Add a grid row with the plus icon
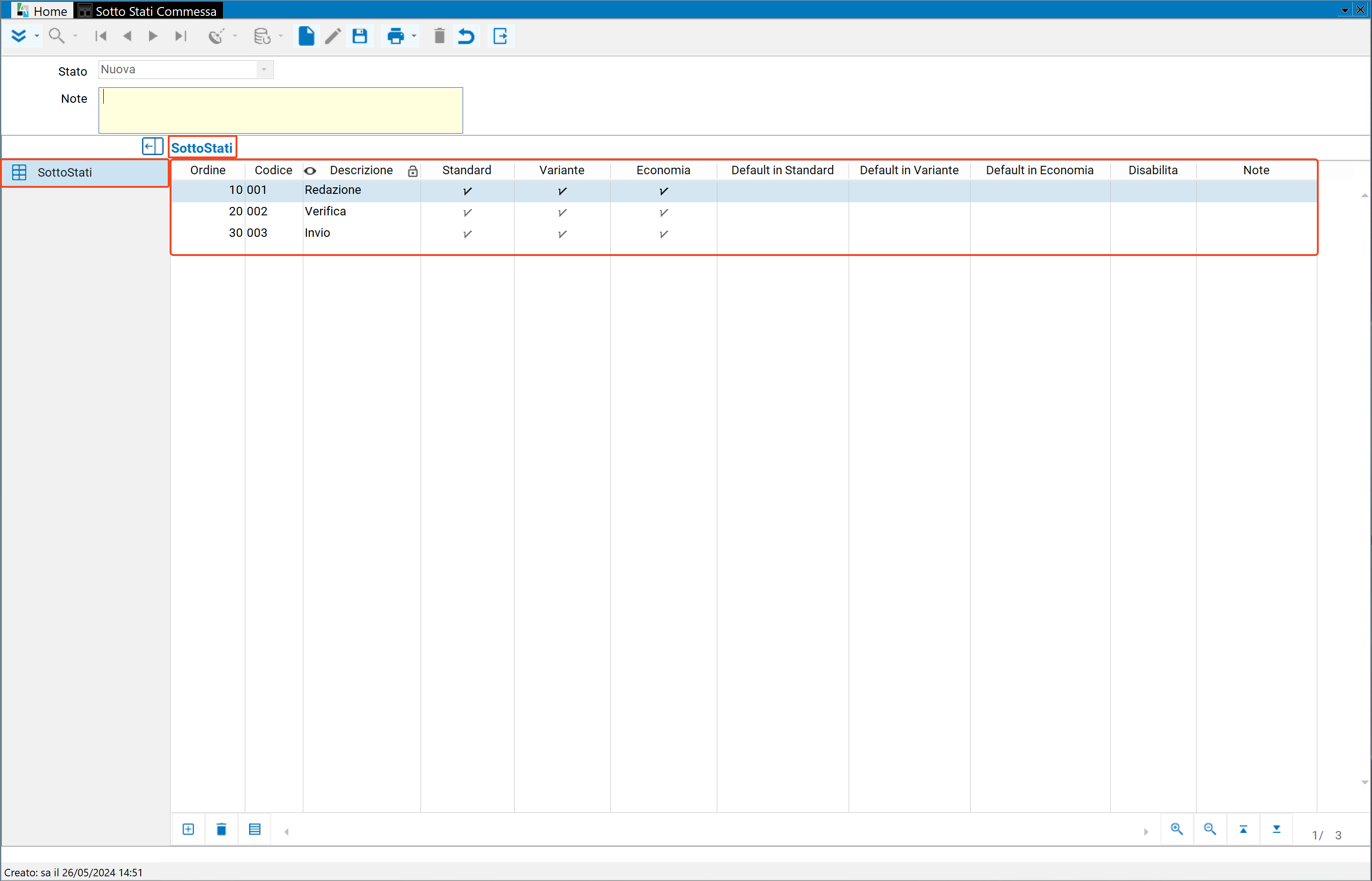 188,829
